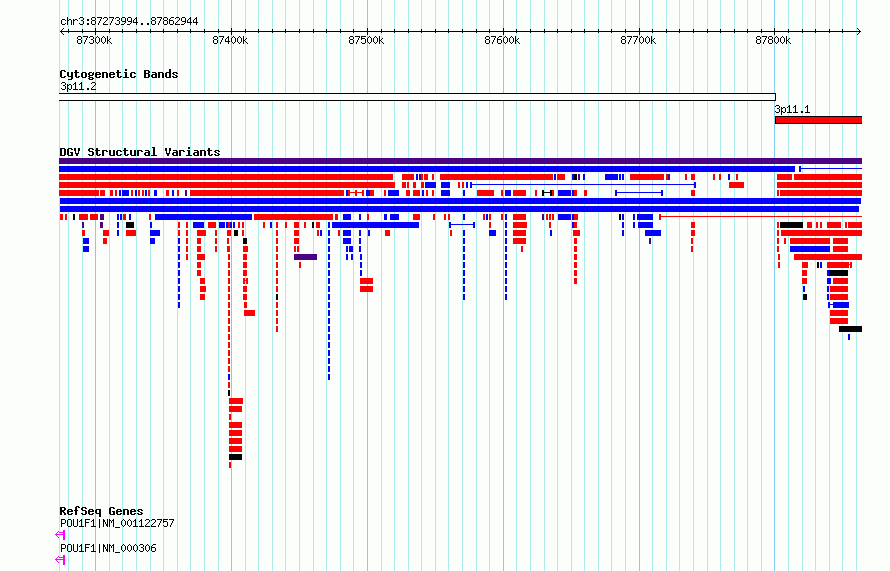This screenshot has width=890, height=571.
Task: Select the thin red variant line right of 87700k
Action: click(761, 217)
